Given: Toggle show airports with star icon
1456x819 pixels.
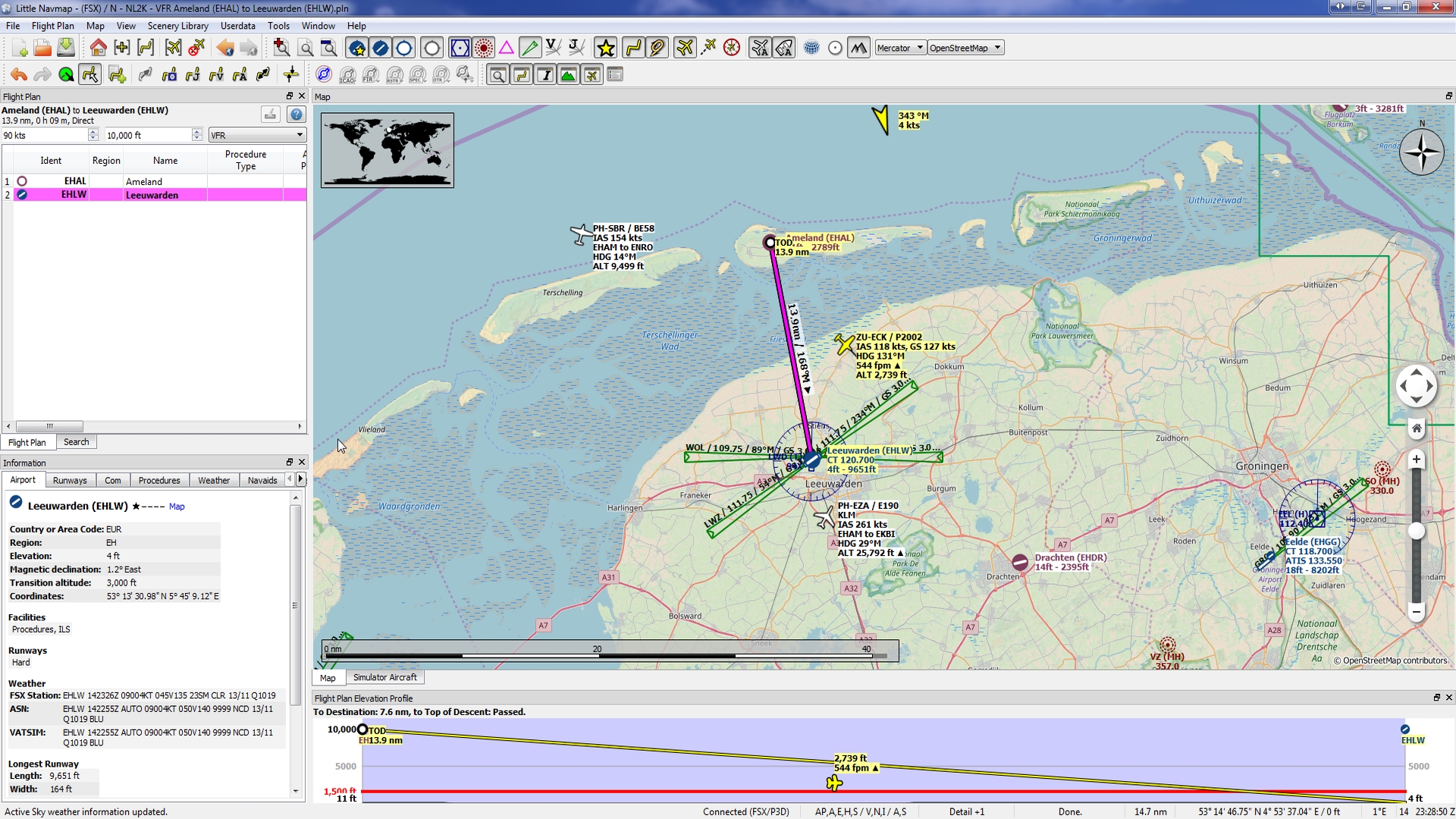Looking at the screenshot, I should point(356,48).
